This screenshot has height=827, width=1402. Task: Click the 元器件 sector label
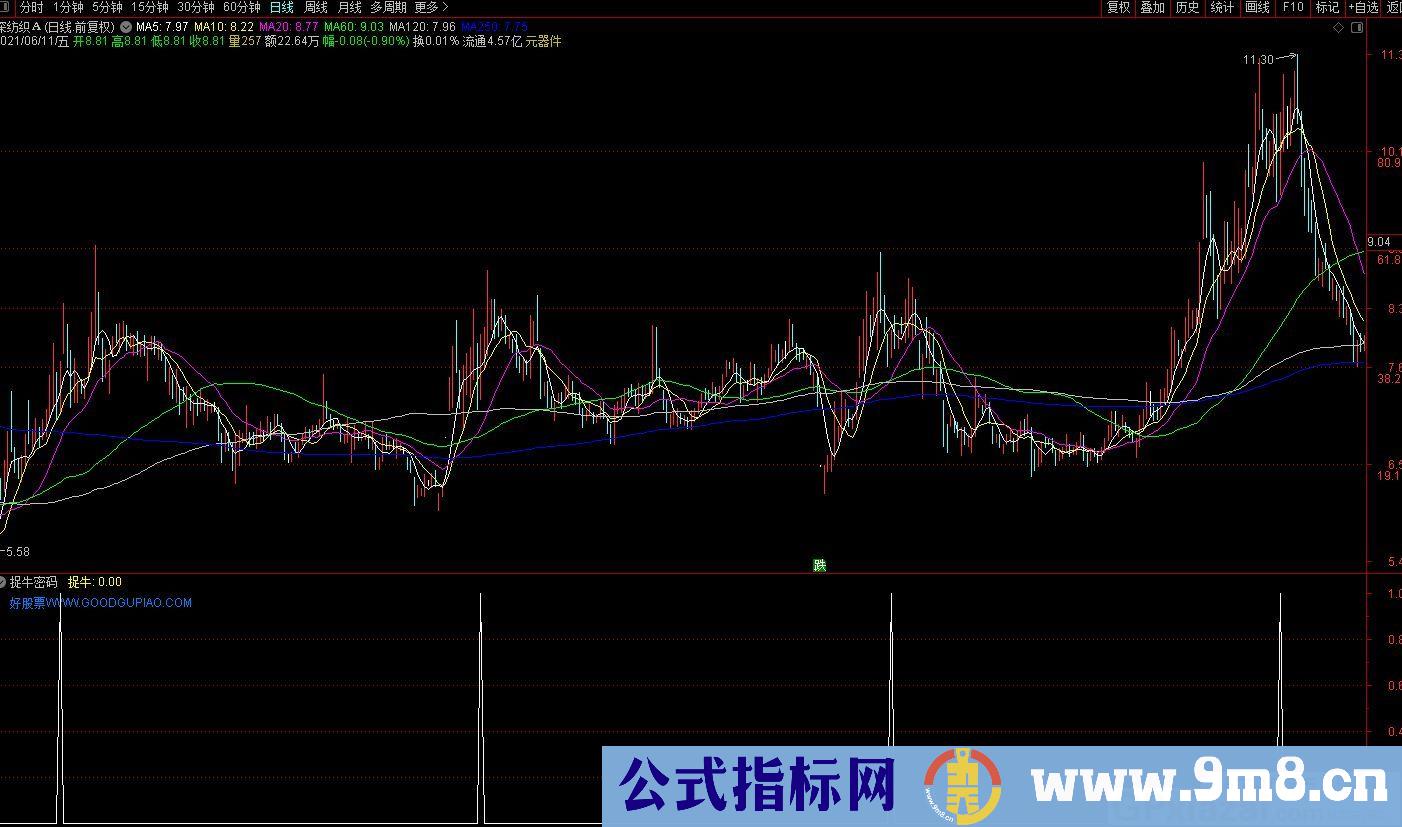tap(543, 42)
